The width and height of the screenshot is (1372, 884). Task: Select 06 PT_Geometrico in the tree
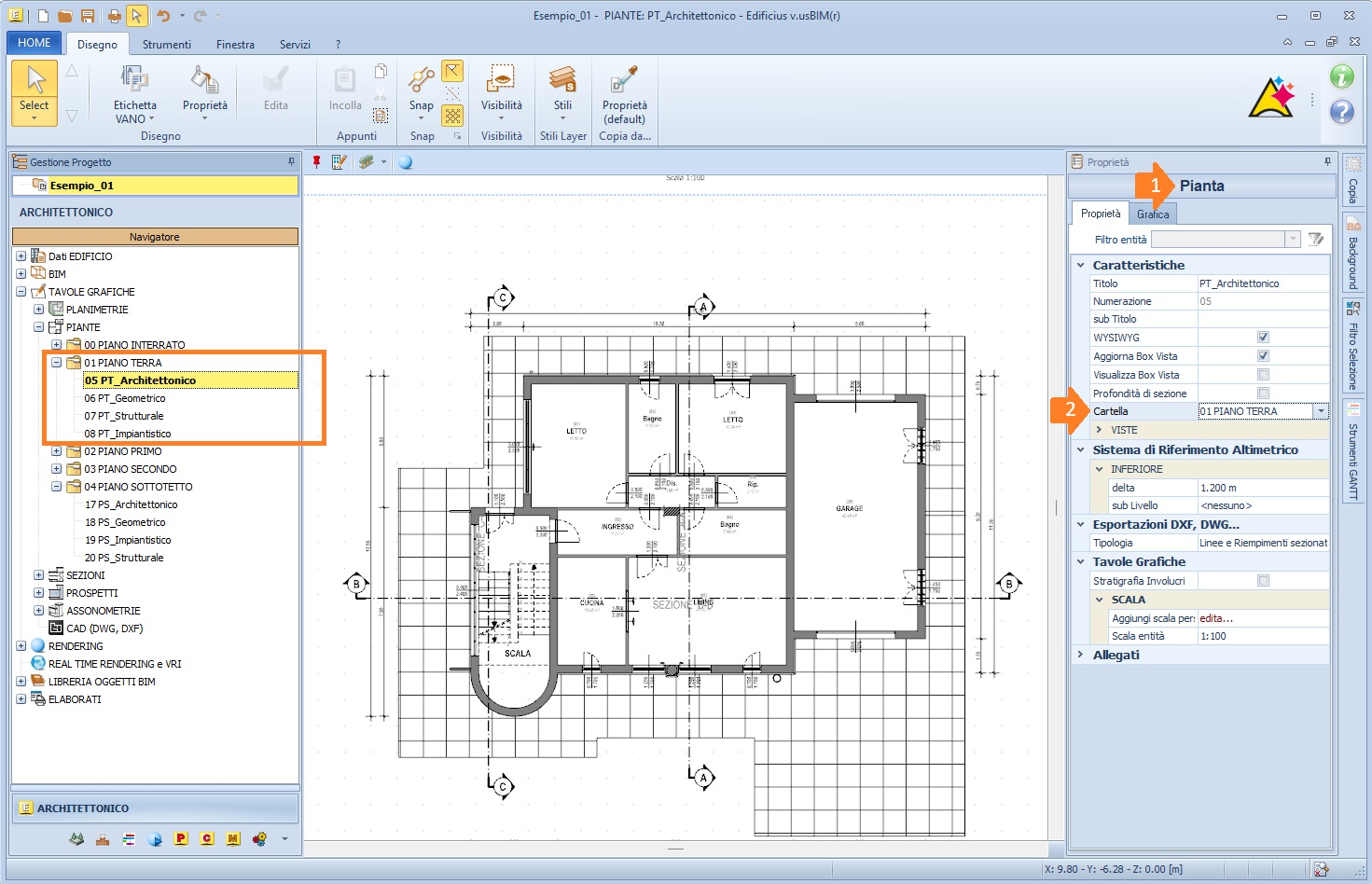[x=125, y=398]
